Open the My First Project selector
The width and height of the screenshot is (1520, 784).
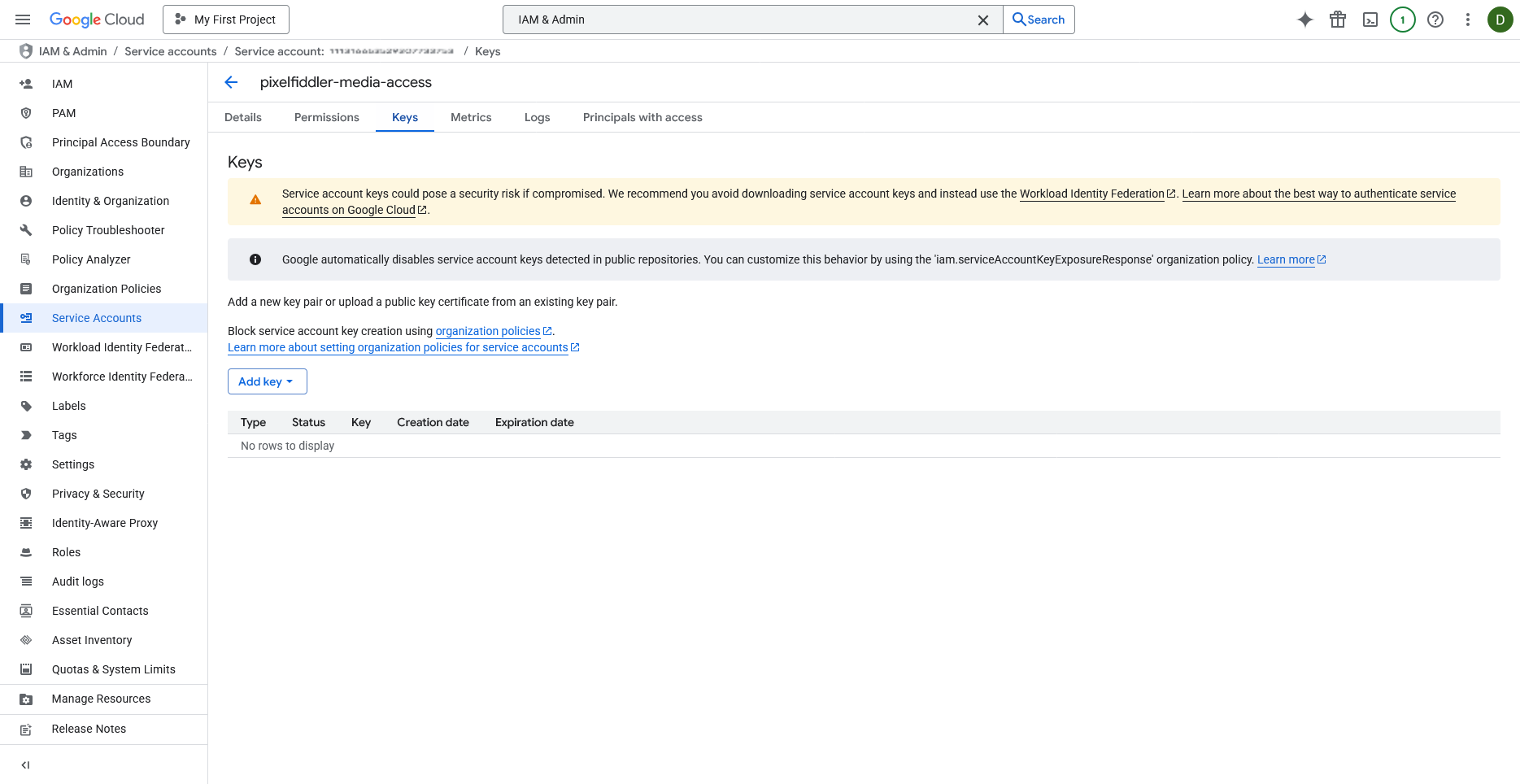tap(226, 20)
